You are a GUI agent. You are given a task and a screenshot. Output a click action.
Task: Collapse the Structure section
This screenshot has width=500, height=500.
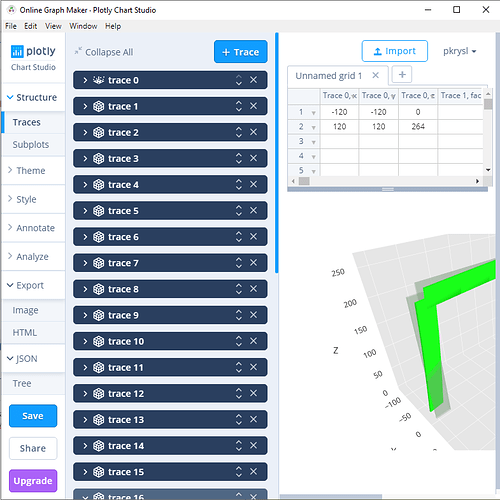10,97
